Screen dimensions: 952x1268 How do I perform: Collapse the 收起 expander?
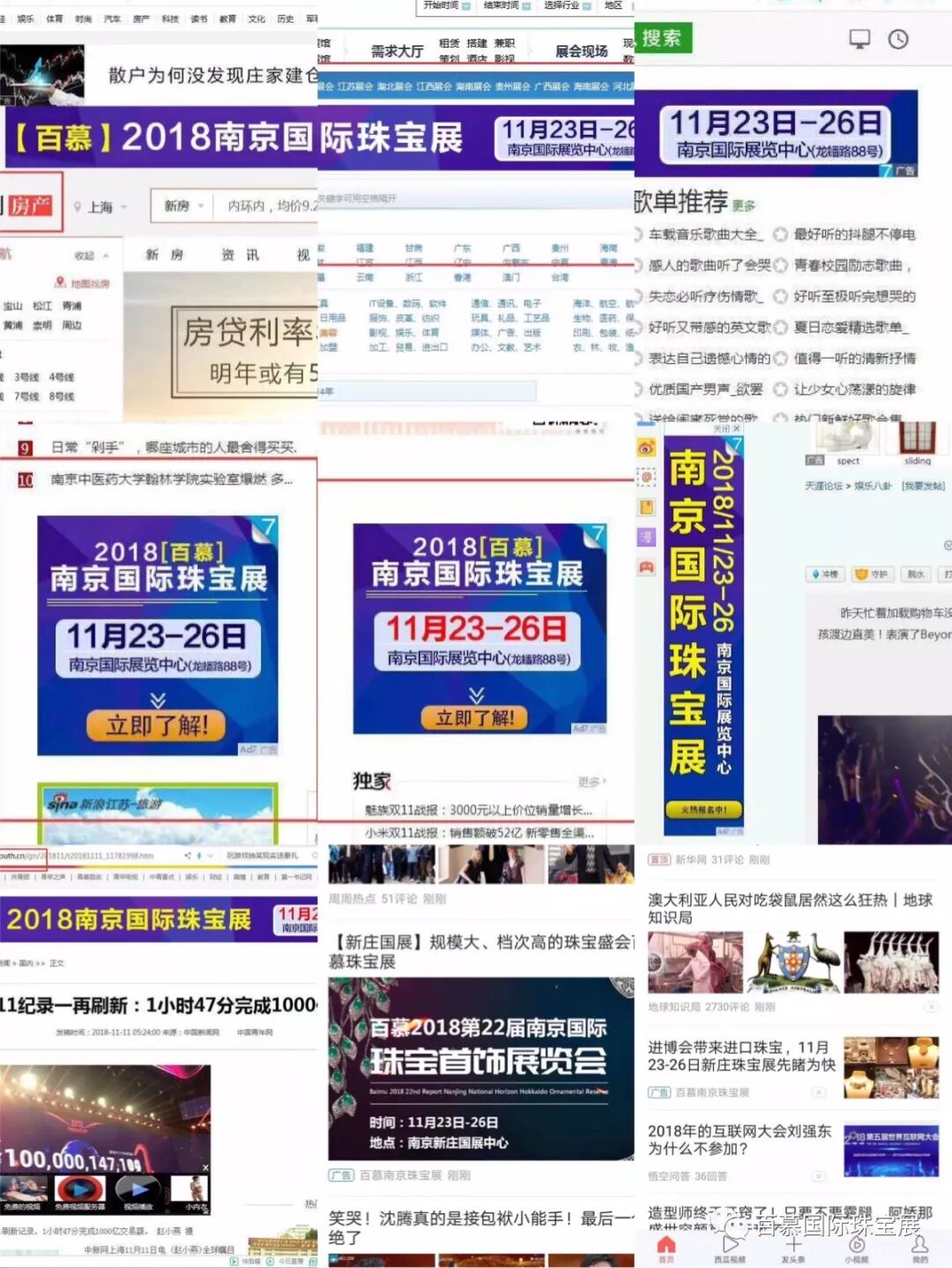[91, 256]
